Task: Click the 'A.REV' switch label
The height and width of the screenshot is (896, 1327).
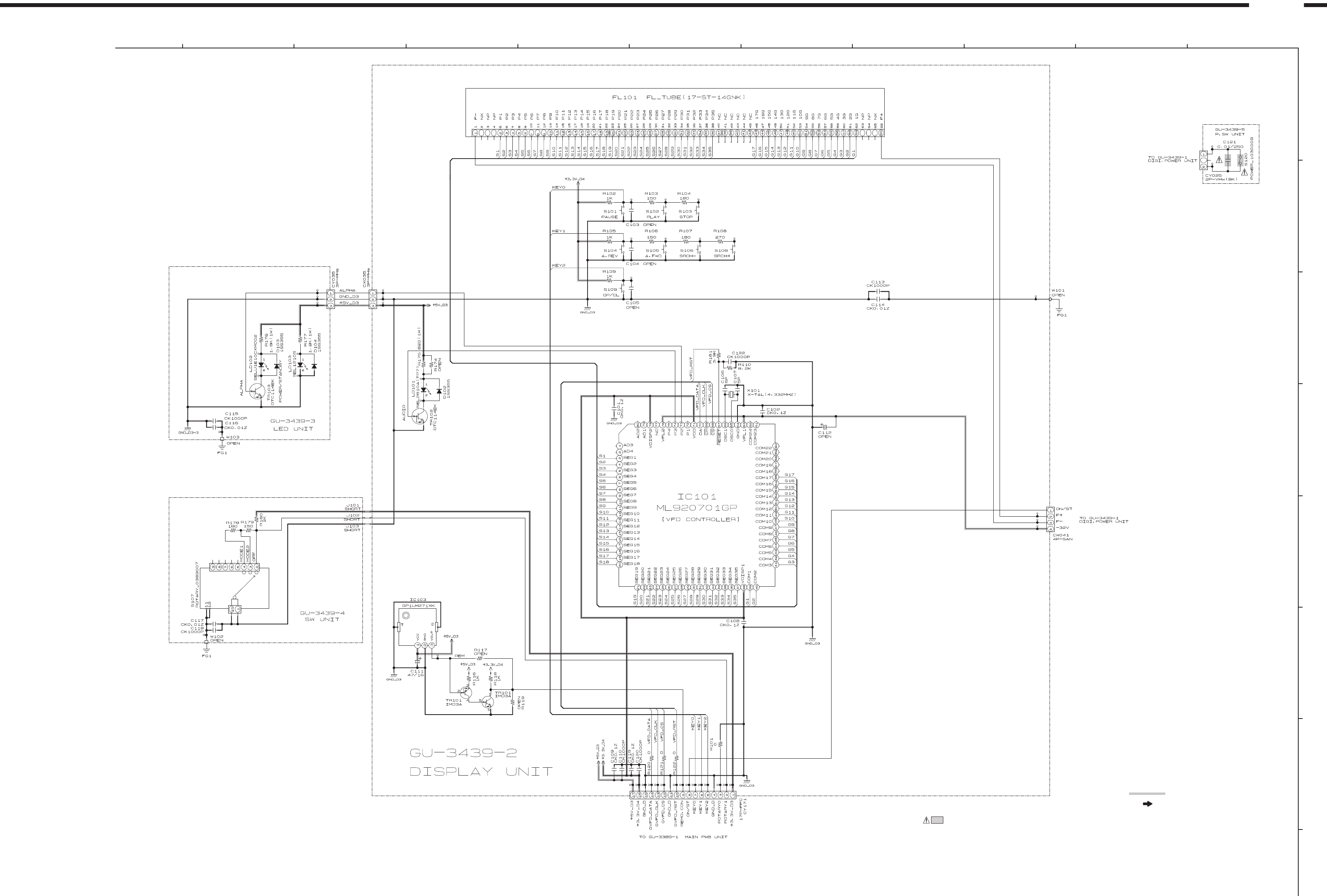Action: (x=610, y=256)
